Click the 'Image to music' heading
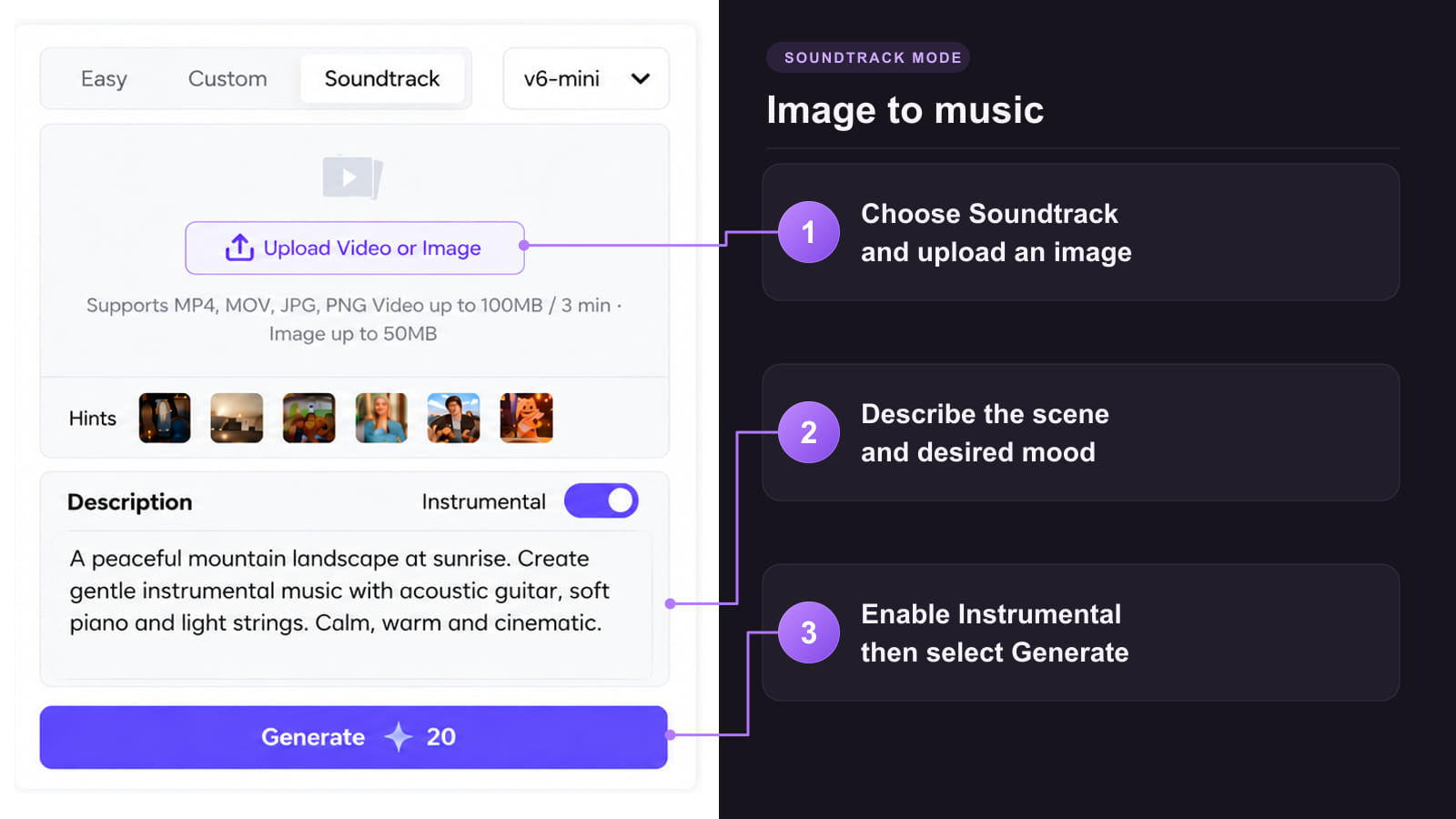1456x819 pixels. (905, 110)
